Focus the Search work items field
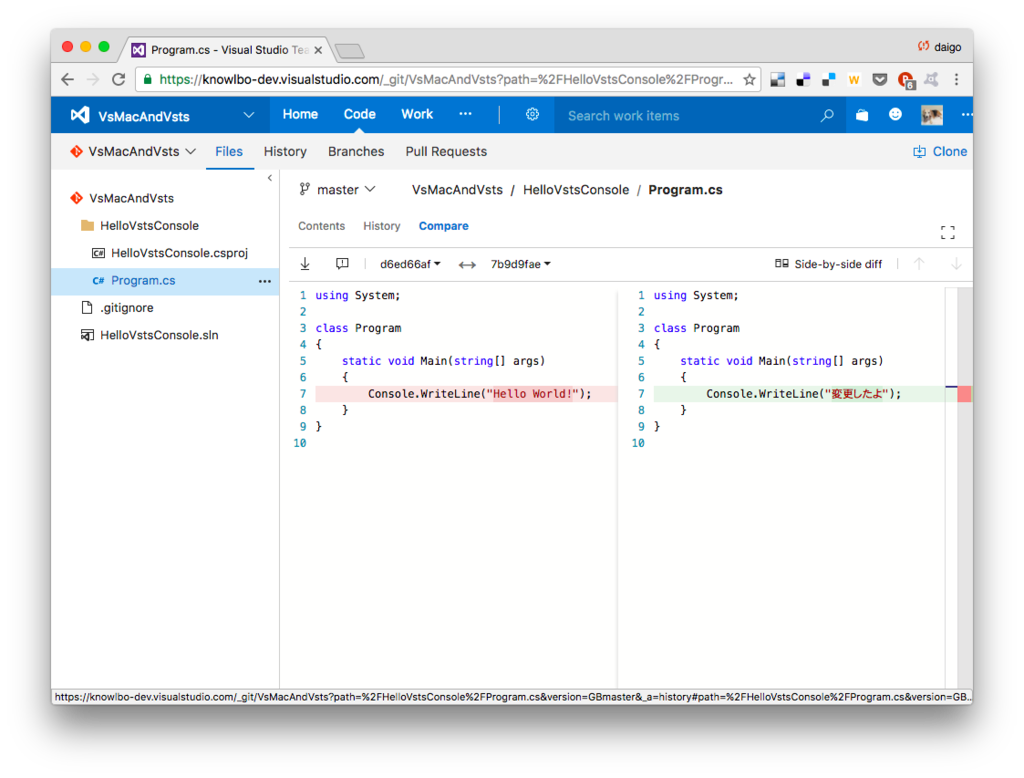 [686, 116]
